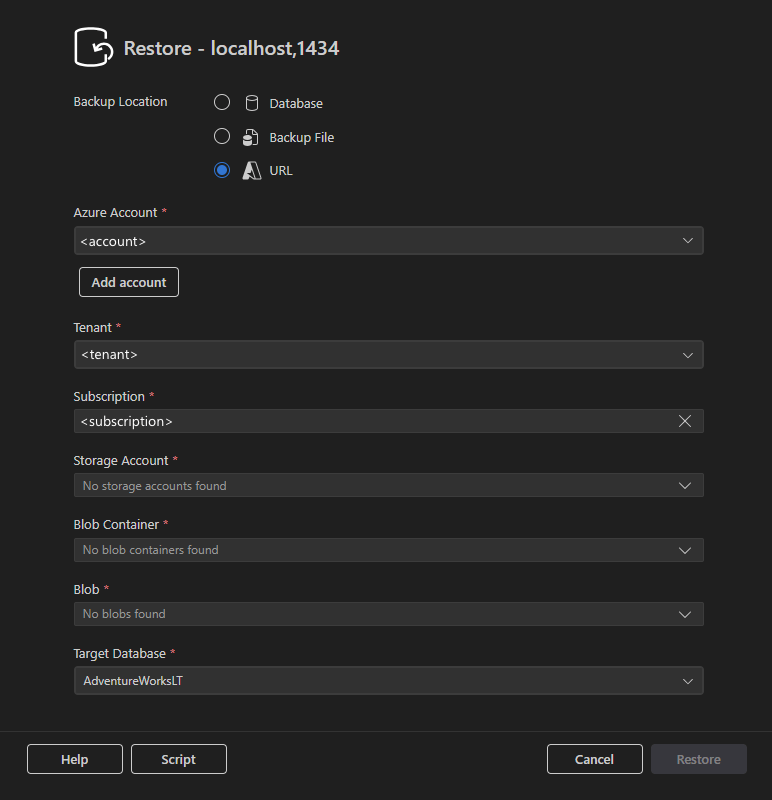Click the Azure URL icon
This screenshot has height=800, width=772.
pyautogui.click(x=251, y=170)
